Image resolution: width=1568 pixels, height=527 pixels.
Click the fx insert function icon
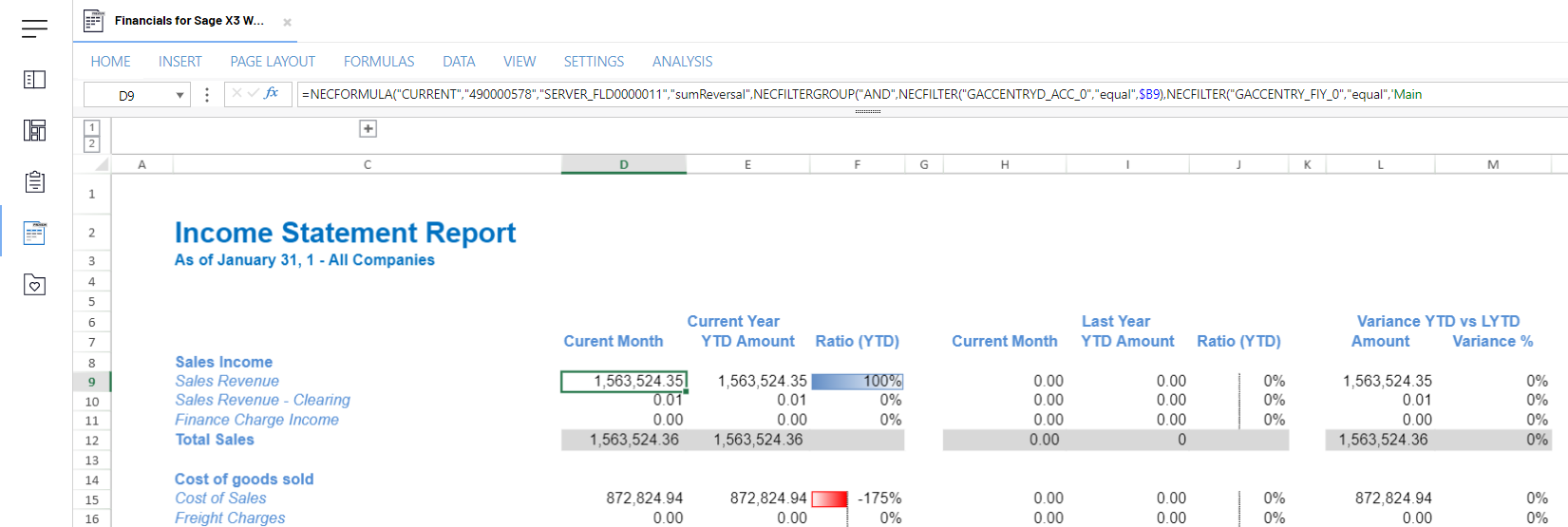coord(272,93)
